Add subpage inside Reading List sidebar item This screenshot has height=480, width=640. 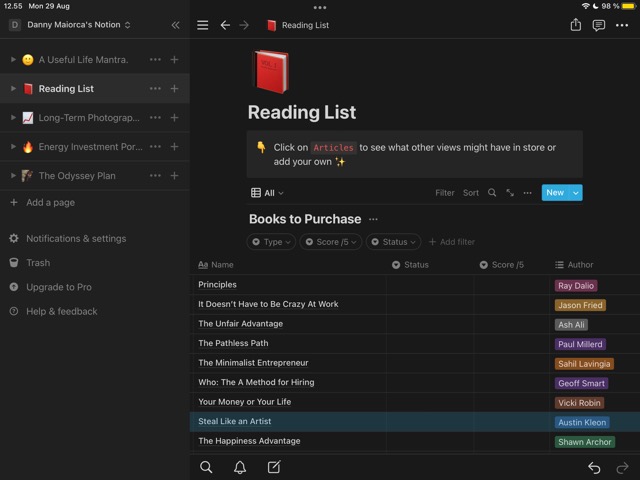[x=174, y=89]
